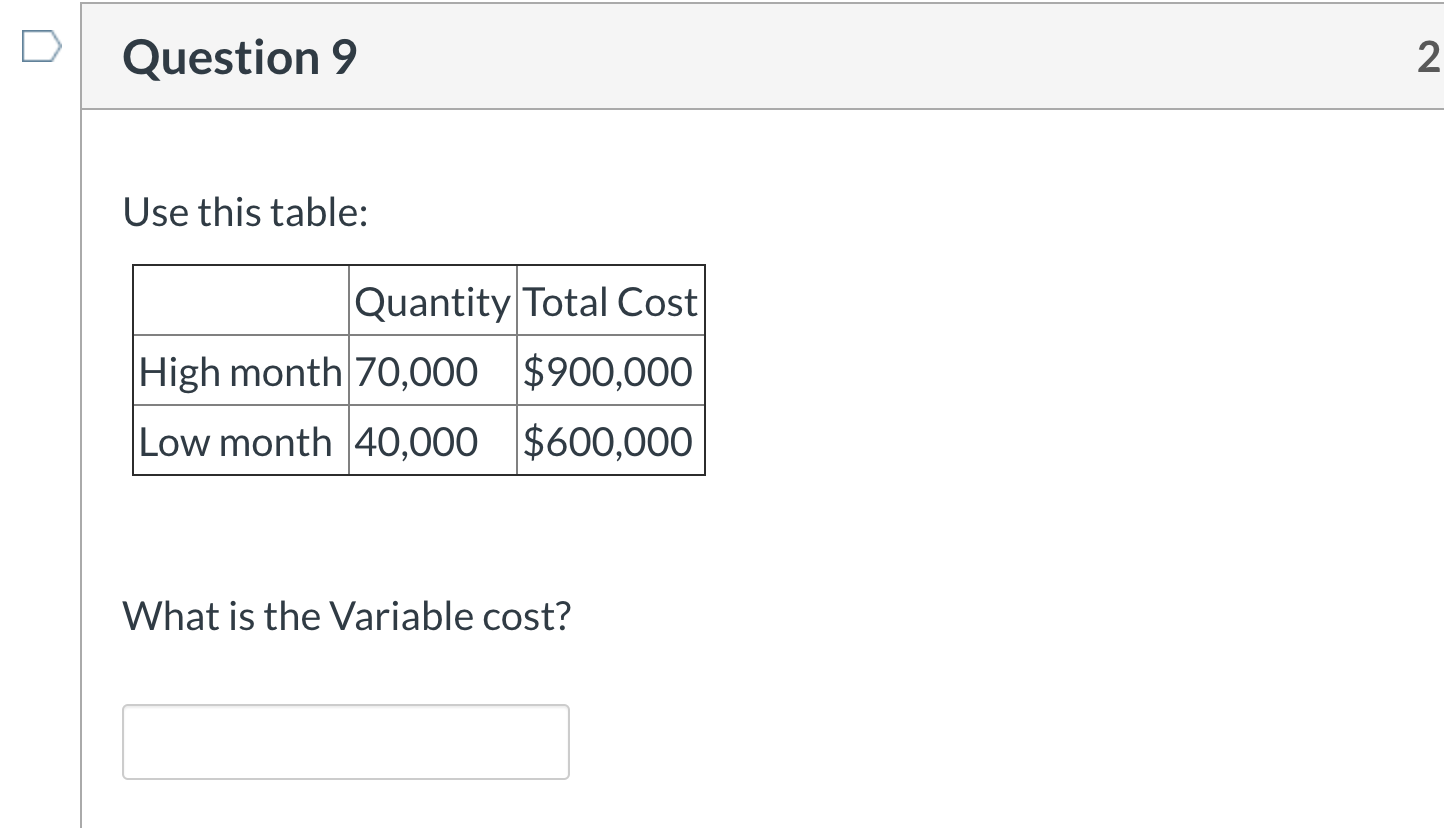Click the Question 9 header
This screenshot has width=1444, height=828.
coord(238,57)
